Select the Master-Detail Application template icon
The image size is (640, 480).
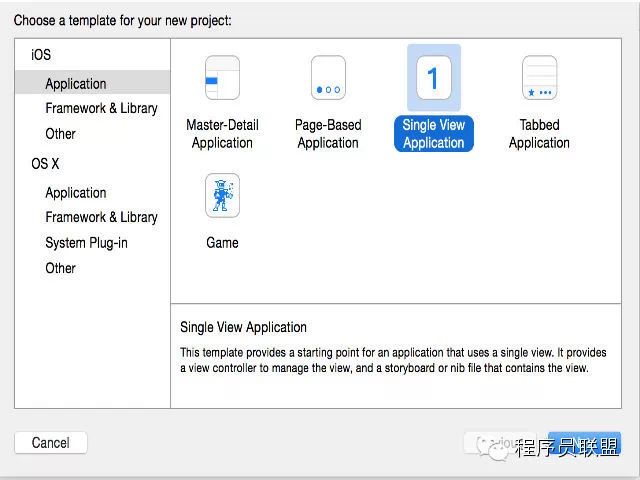(222, 78)
